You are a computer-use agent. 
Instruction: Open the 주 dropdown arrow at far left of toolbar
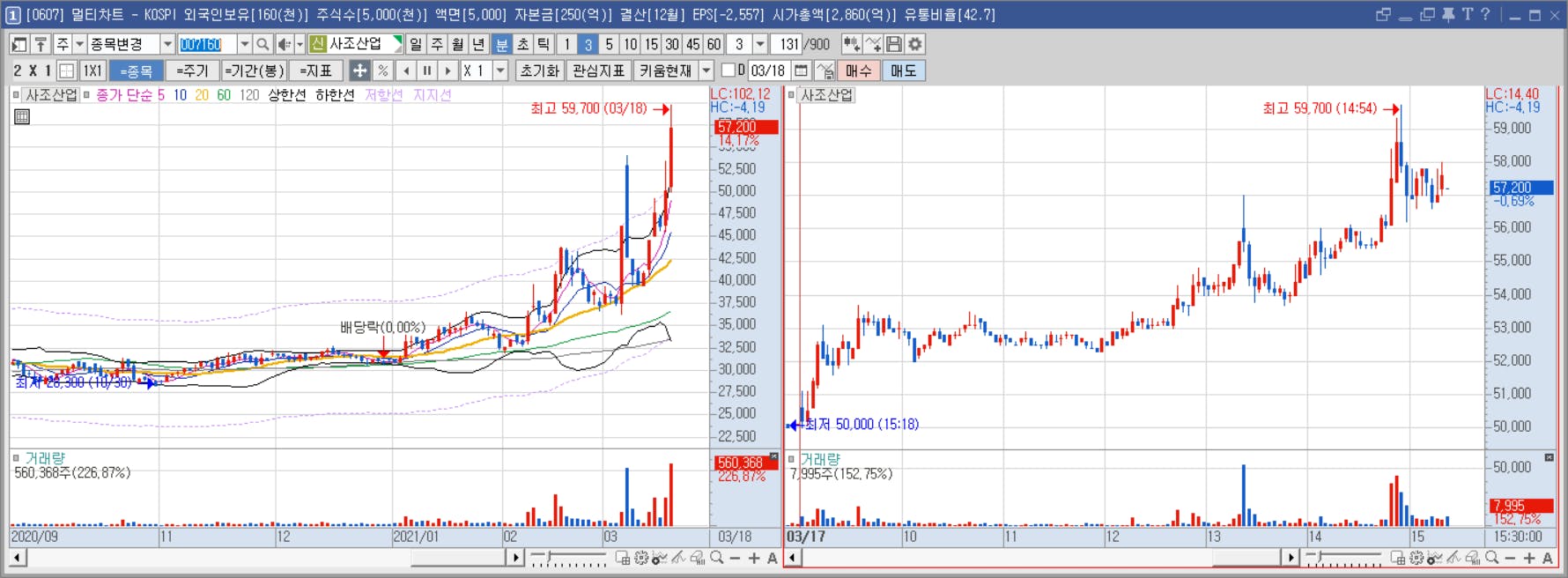(79, 44)
